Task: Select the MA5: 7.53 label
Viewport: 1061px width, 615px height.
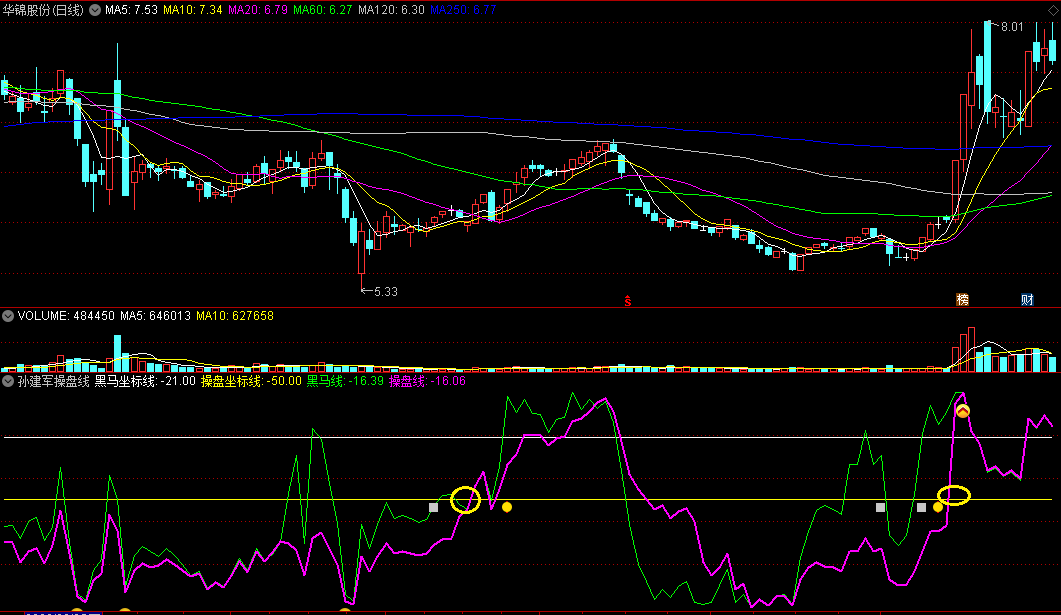Action: (x=131, y=10)
